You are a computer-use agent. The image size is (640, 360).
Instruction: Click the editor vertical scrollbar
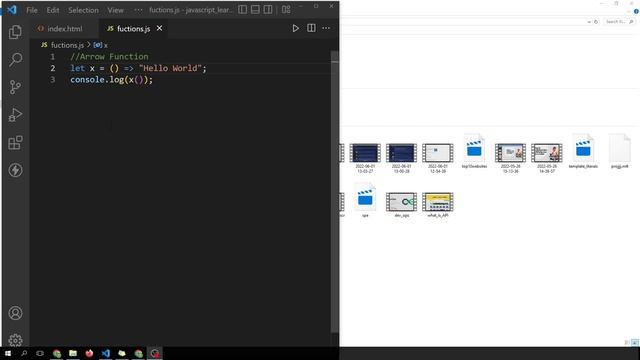335,192
